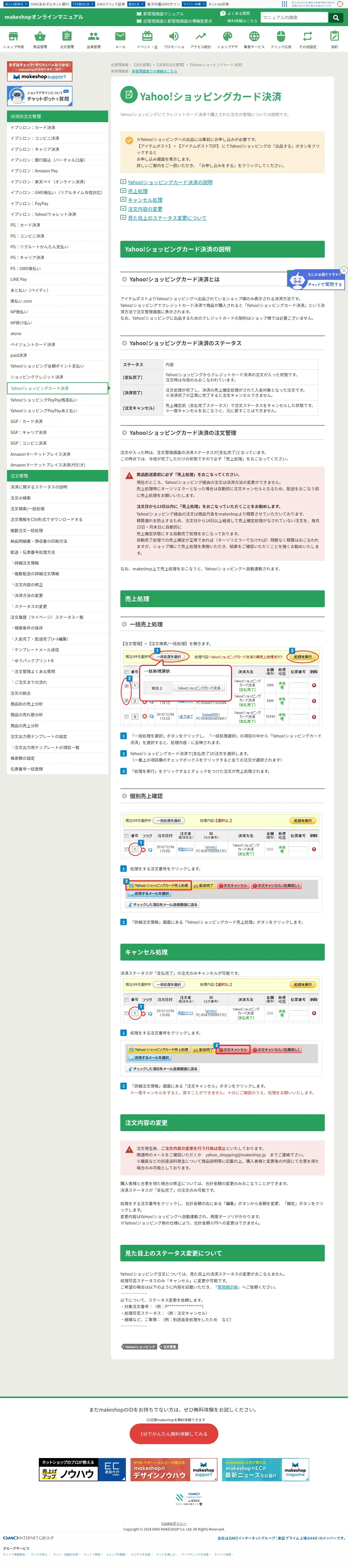Click GMOあおぞらネット銀行 top bar link
Image resolution: width=348 pixels, height=1568 pixels.
50,4
